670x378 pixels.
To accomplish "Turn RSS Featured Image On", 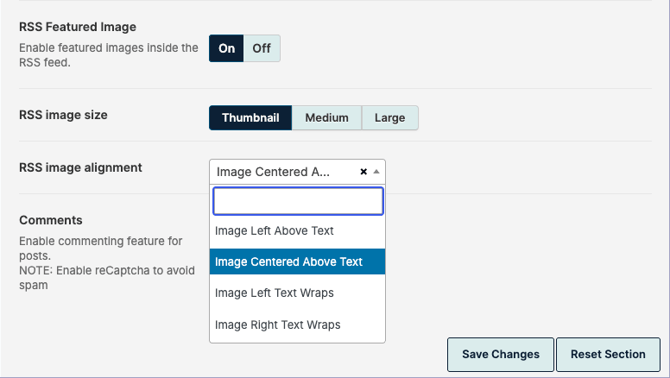I will coord(226,48).
